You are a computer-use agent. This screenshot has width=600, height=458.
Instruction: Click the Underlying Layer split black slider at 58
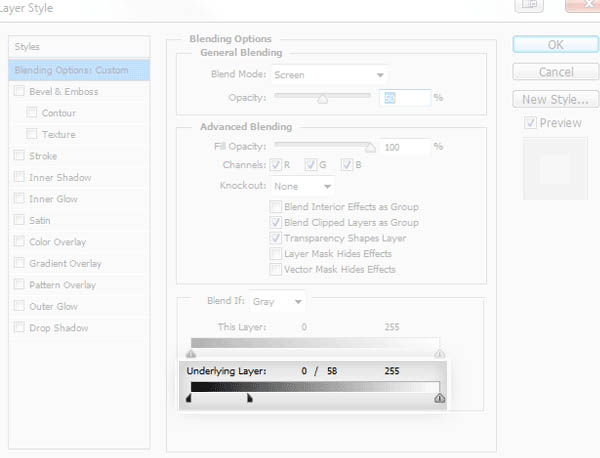tap(249, 399)
